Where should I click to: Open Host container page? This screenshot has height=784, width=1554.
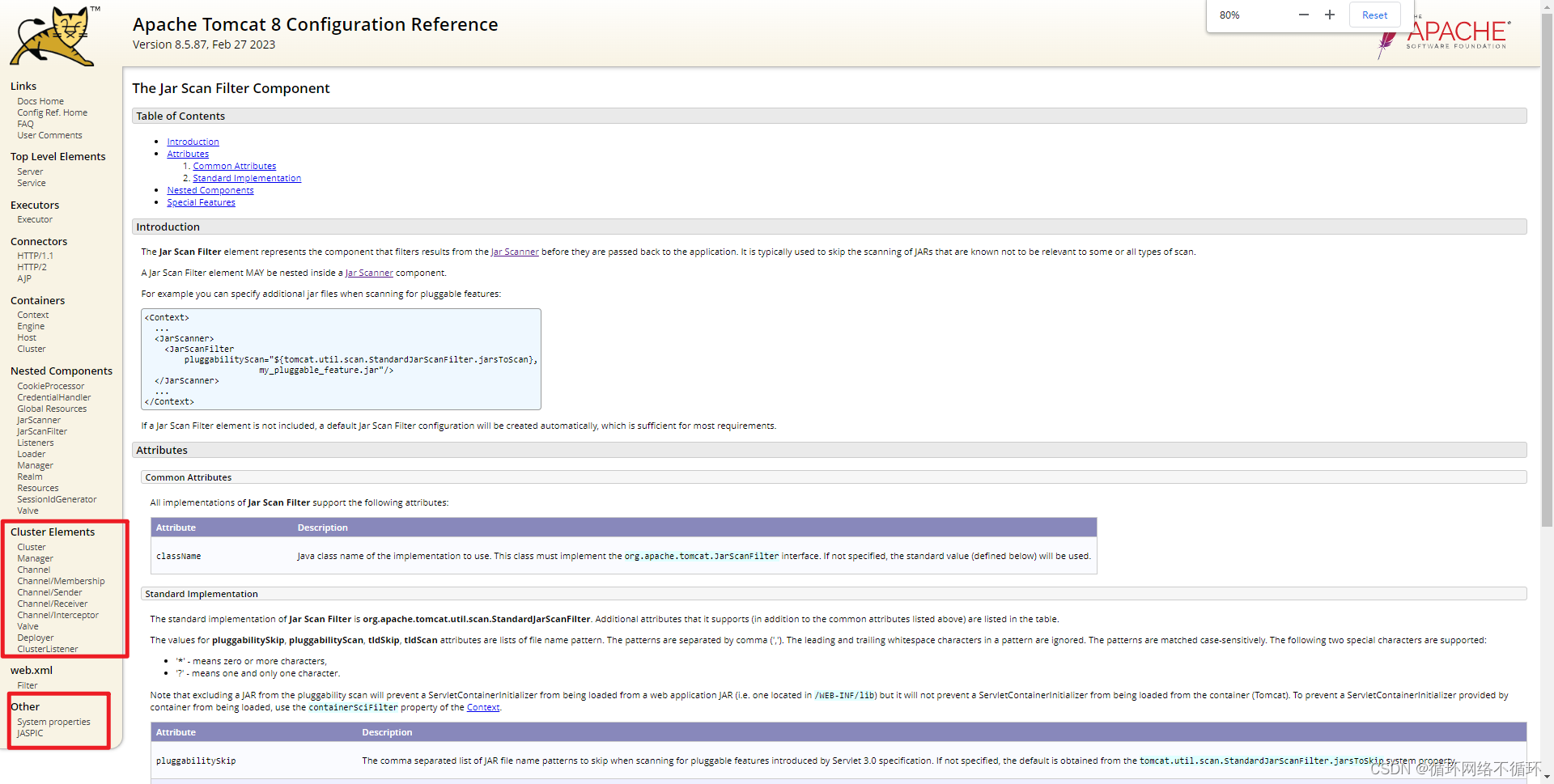click(x=27, y=337)
